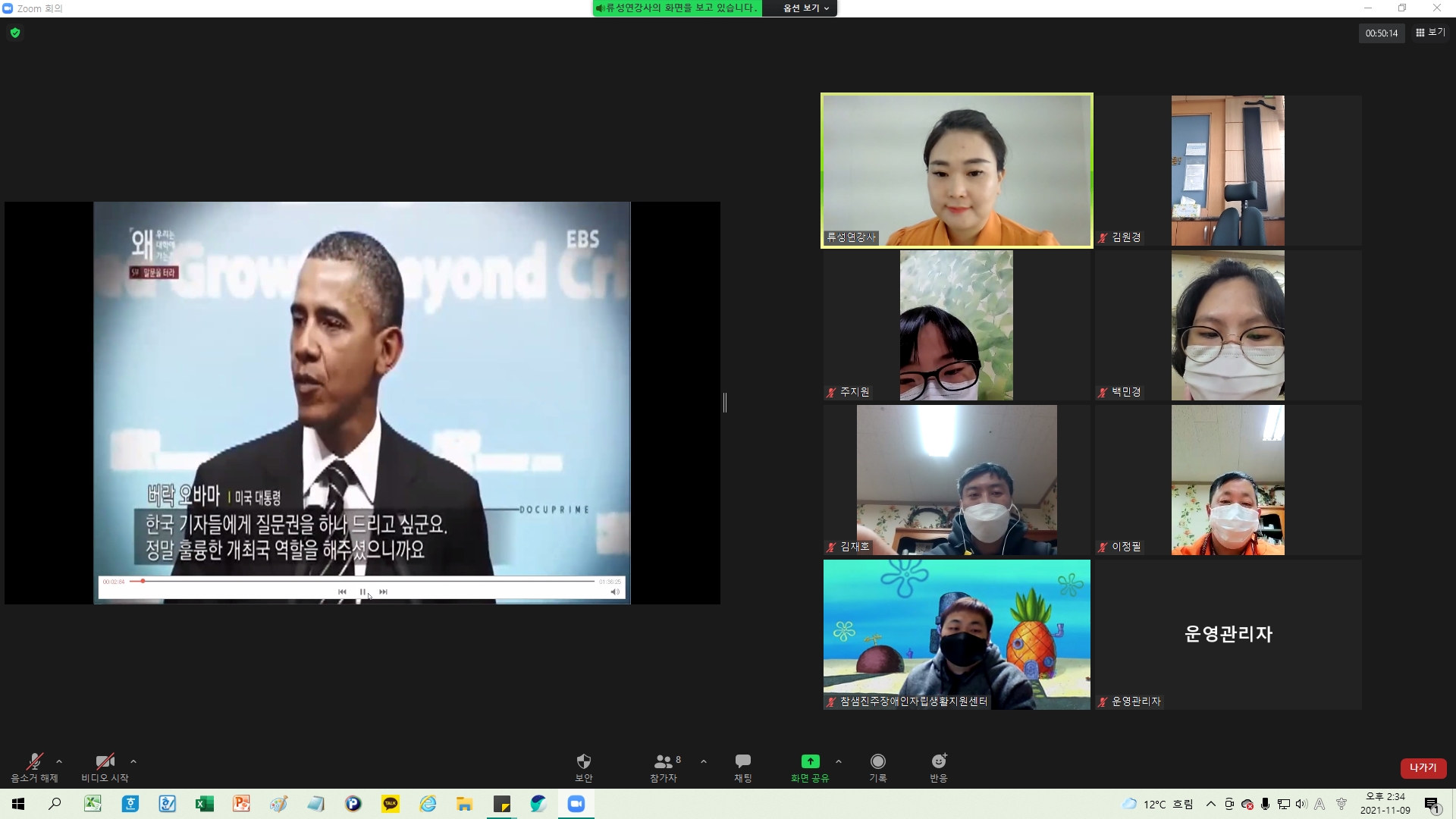The width and height of the screenshot is (1456, 819).
Task: Click the 보기 view layout button
Action: tap(1431, 33)
